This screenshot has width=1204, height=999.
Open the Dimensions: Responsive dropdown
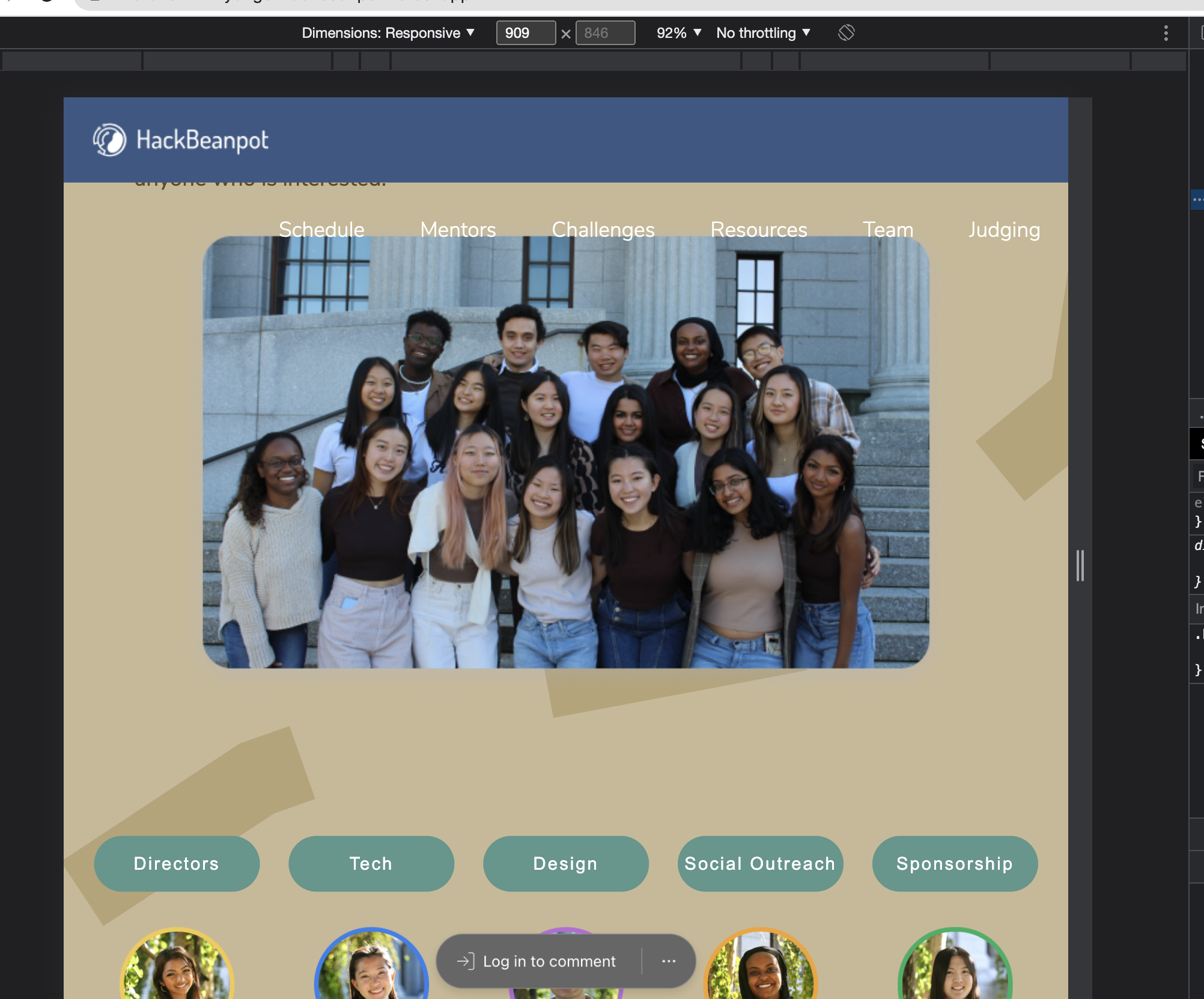point(388,33)
